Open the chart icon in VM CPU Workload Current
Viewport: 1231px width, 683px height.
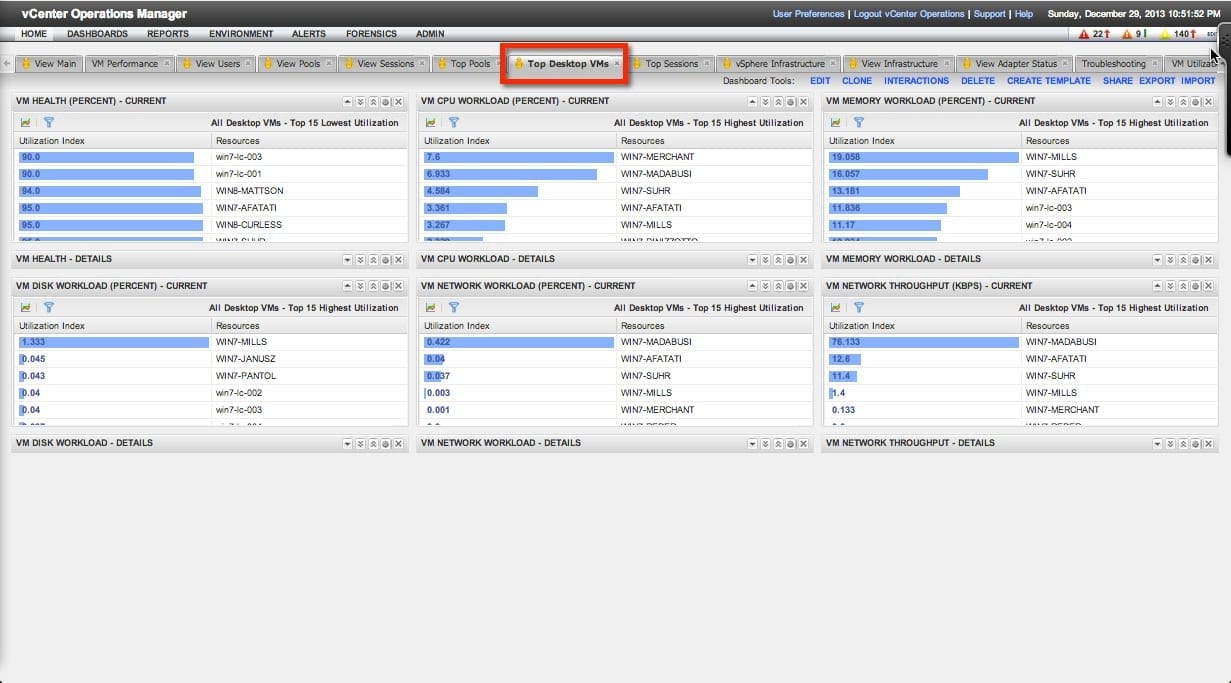(430, 123)
